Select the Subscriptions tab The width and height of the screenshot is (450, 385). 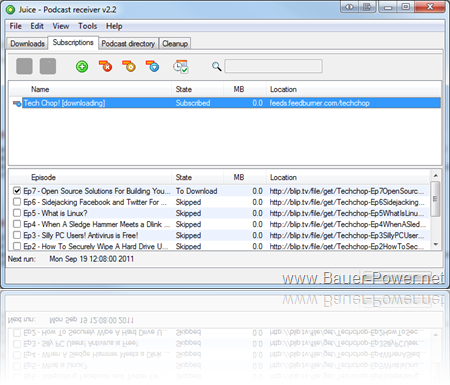pos(73,42)
